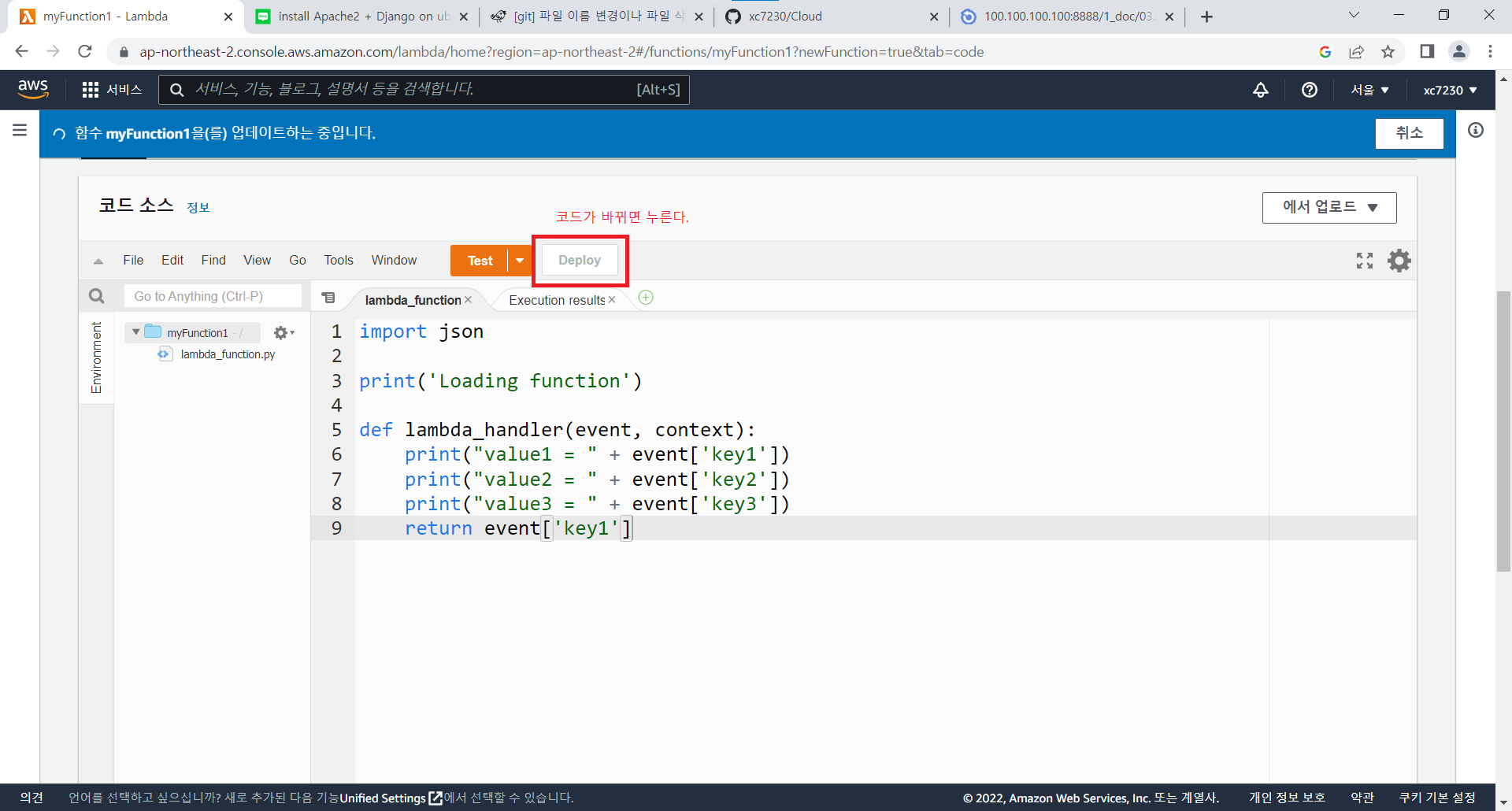
Task: Click the browser address bar URL
Action: 561,52
